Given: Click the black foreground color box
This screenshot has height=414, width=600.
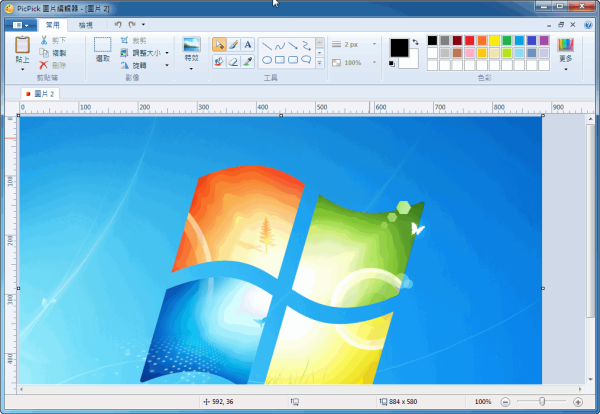Looking at the screenshot, I should pos(399,48).
